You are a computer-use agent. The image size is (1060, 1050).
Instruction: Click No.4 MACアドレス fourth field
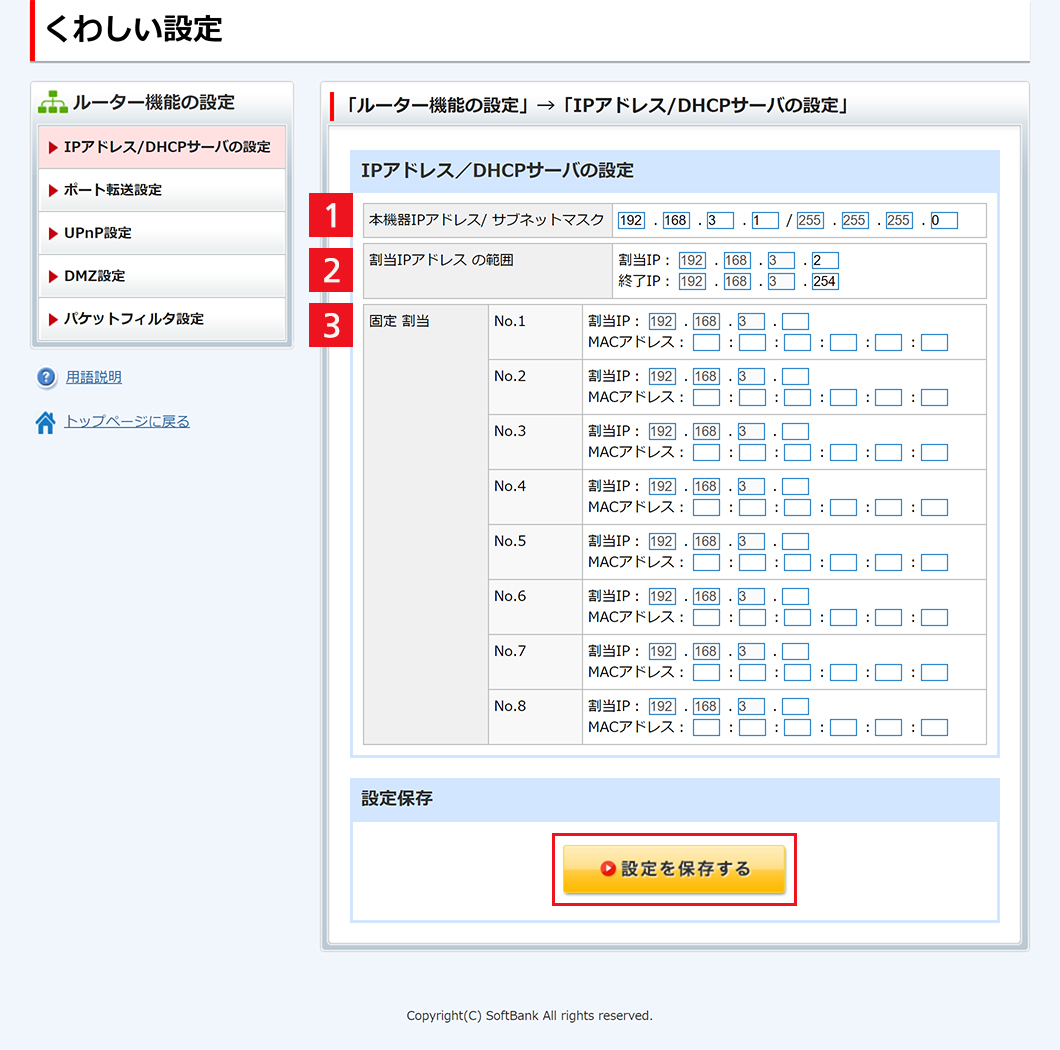843,508
